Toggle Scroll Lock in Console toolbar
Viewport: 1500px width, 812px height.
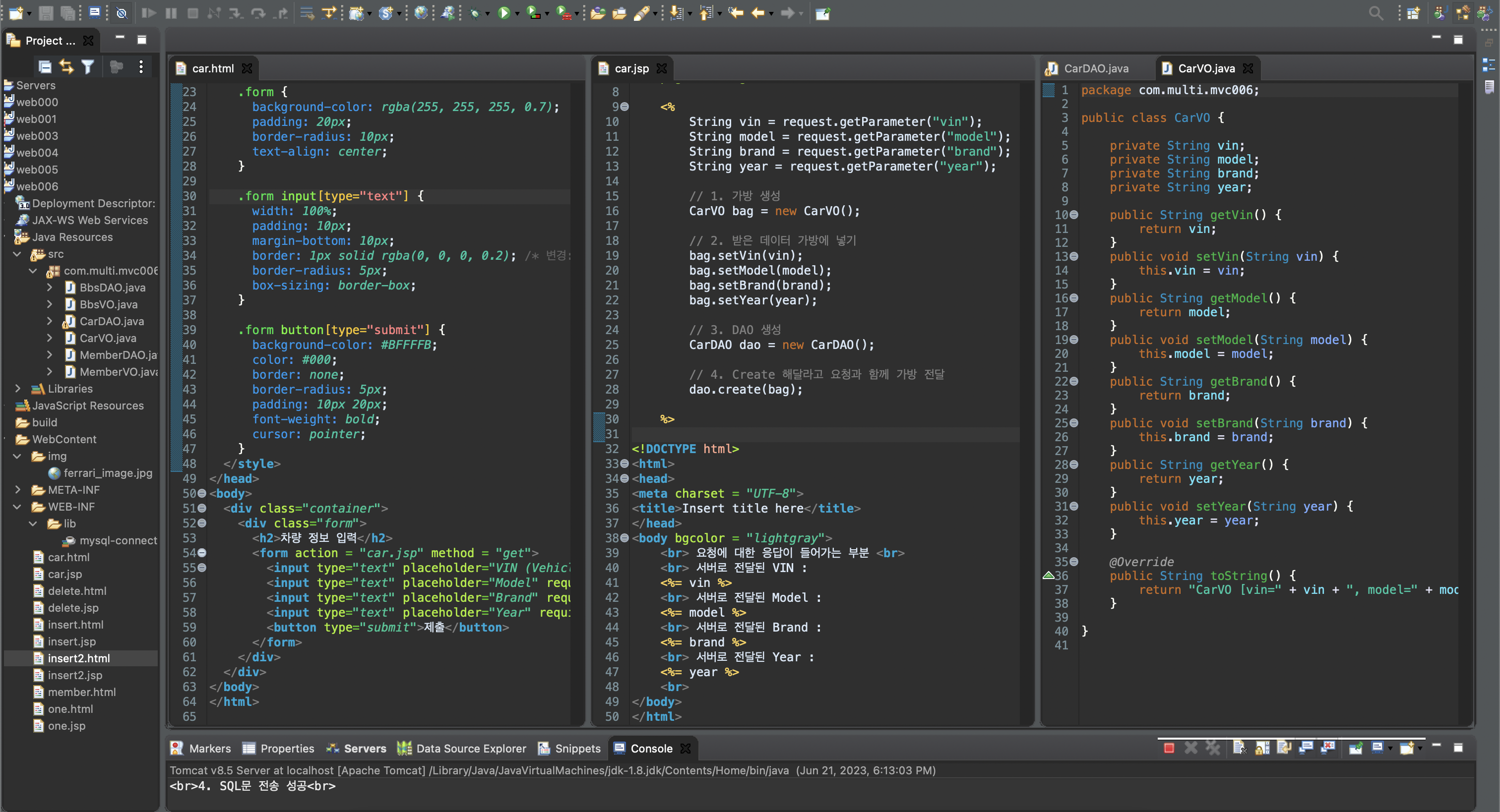(1262, 748)
